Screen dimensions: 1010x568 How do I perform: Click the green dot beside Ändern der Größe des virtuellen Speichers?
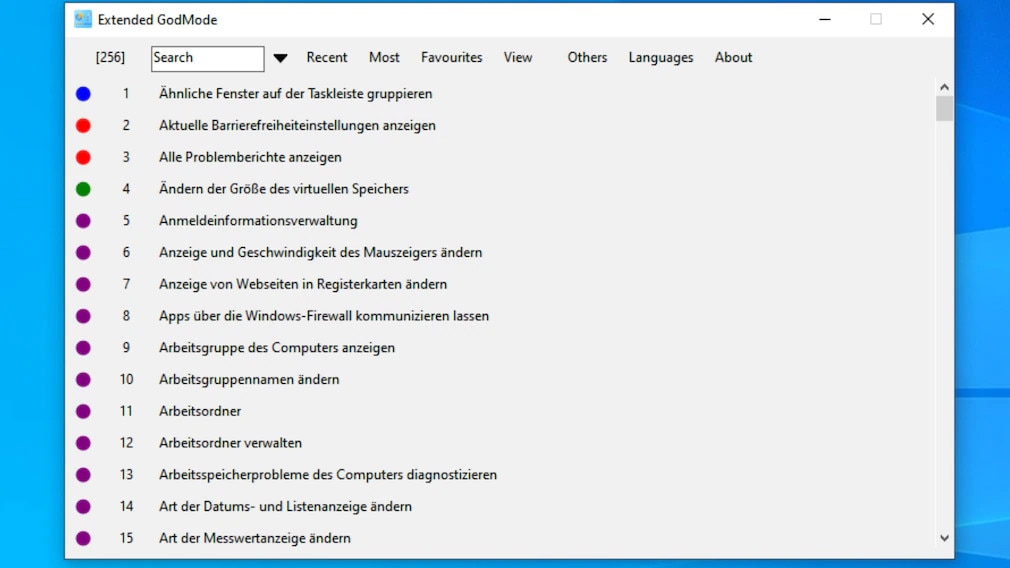[83, 189]
